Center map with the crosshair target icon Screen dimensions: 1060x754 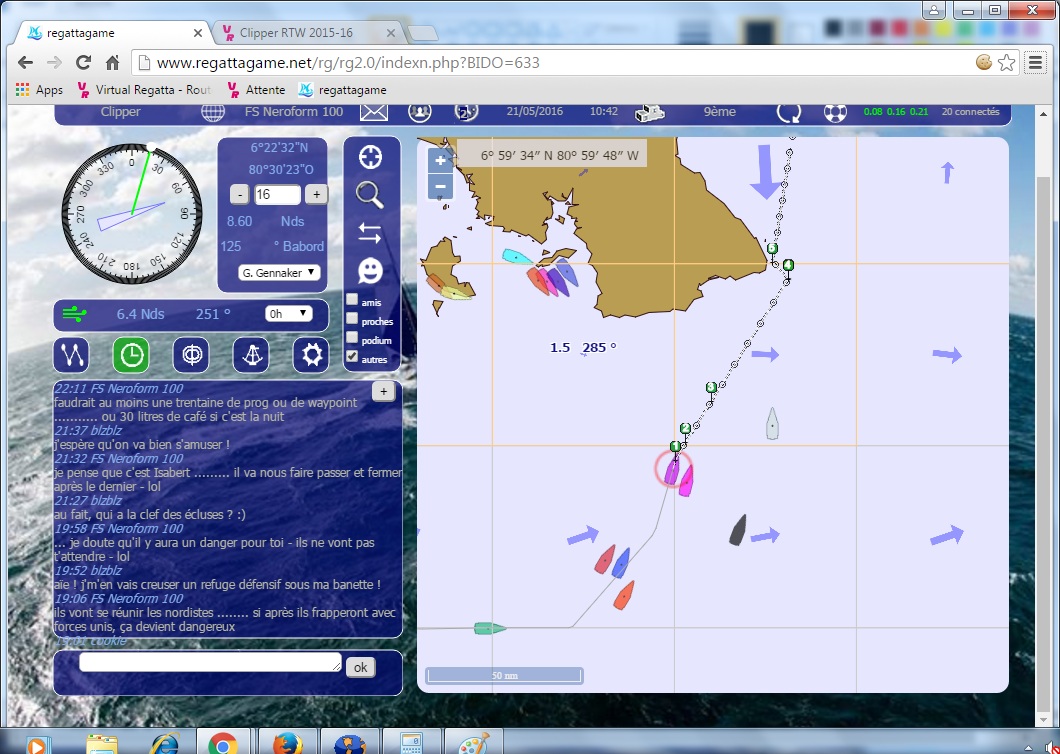point(370,158)
